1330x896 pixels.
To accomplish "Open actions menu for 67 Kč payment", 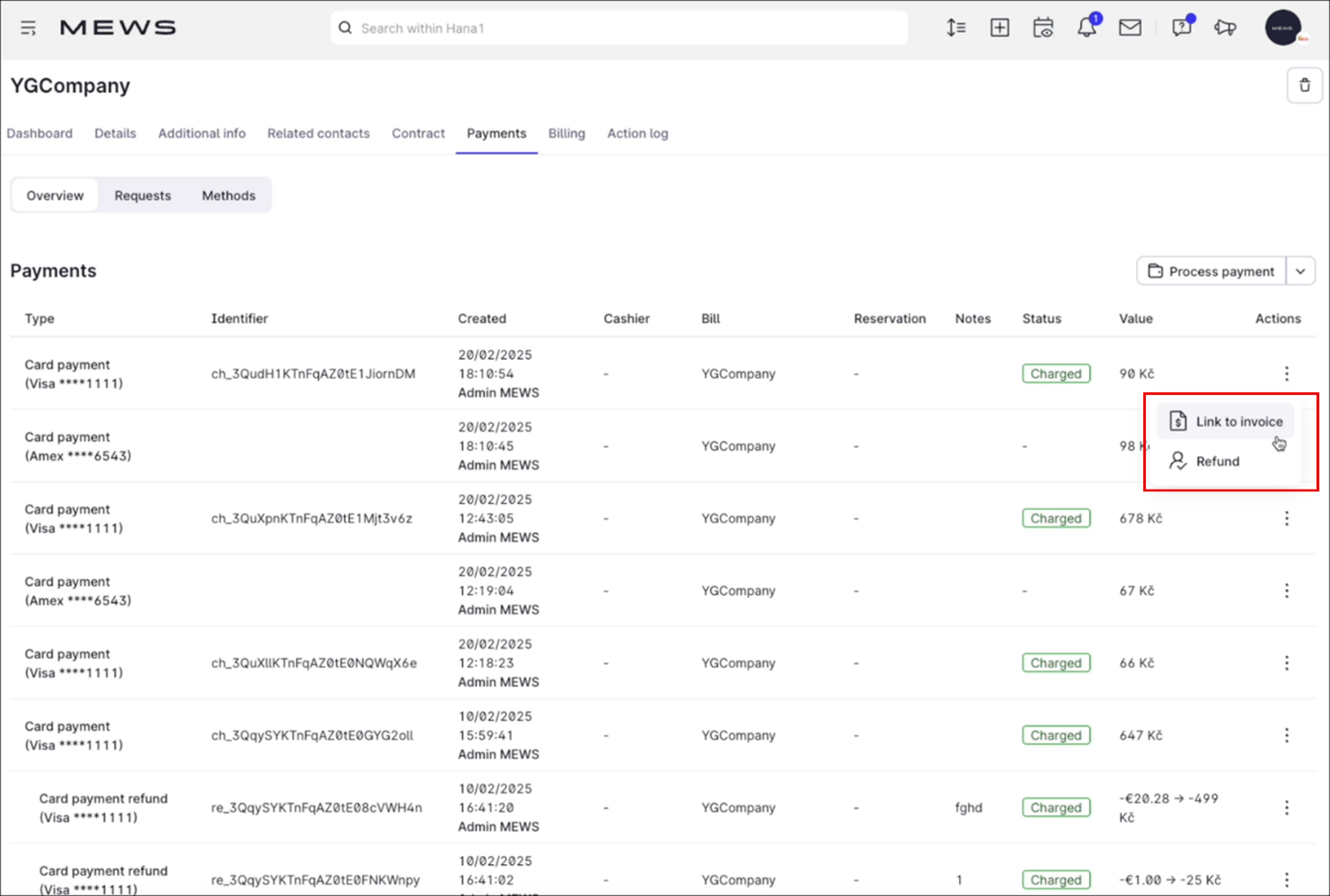I will click(1286, 591).
